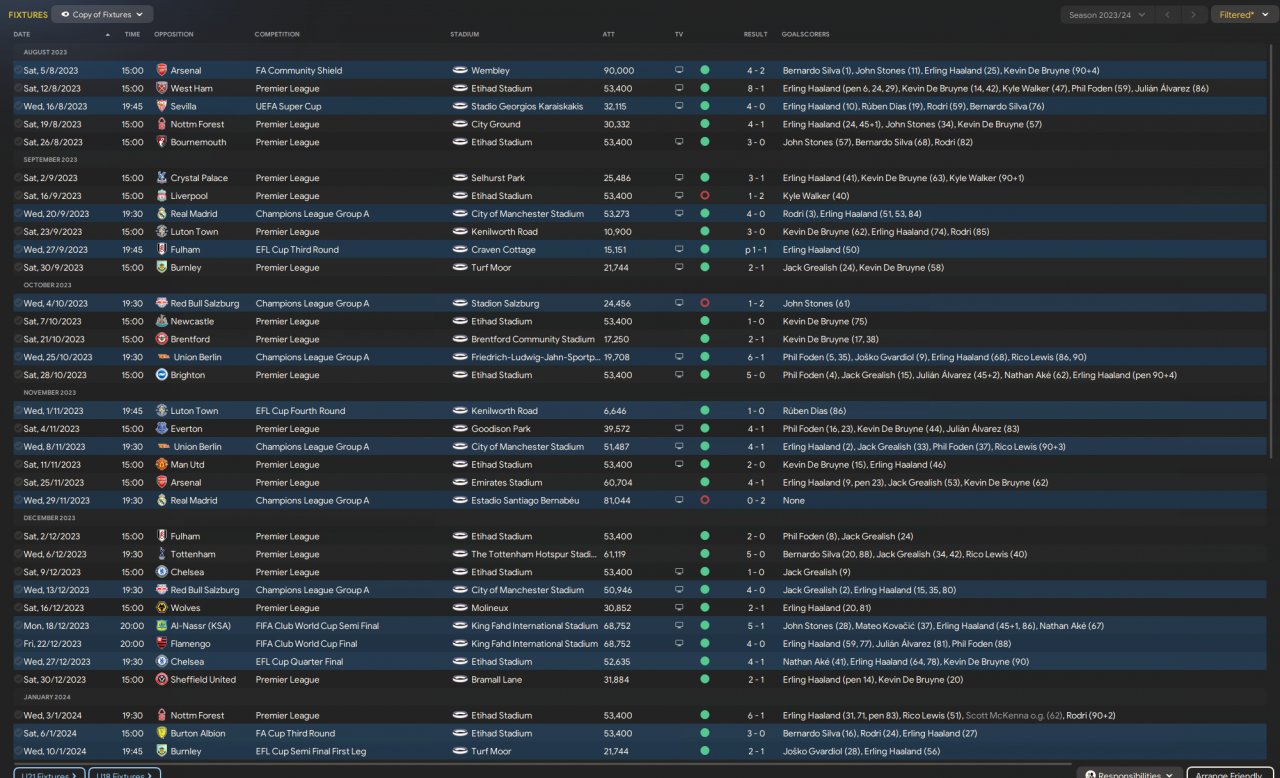Click the stadium icon beside Molineux
Screen dimensions: 1280x778
pos(460,608)
